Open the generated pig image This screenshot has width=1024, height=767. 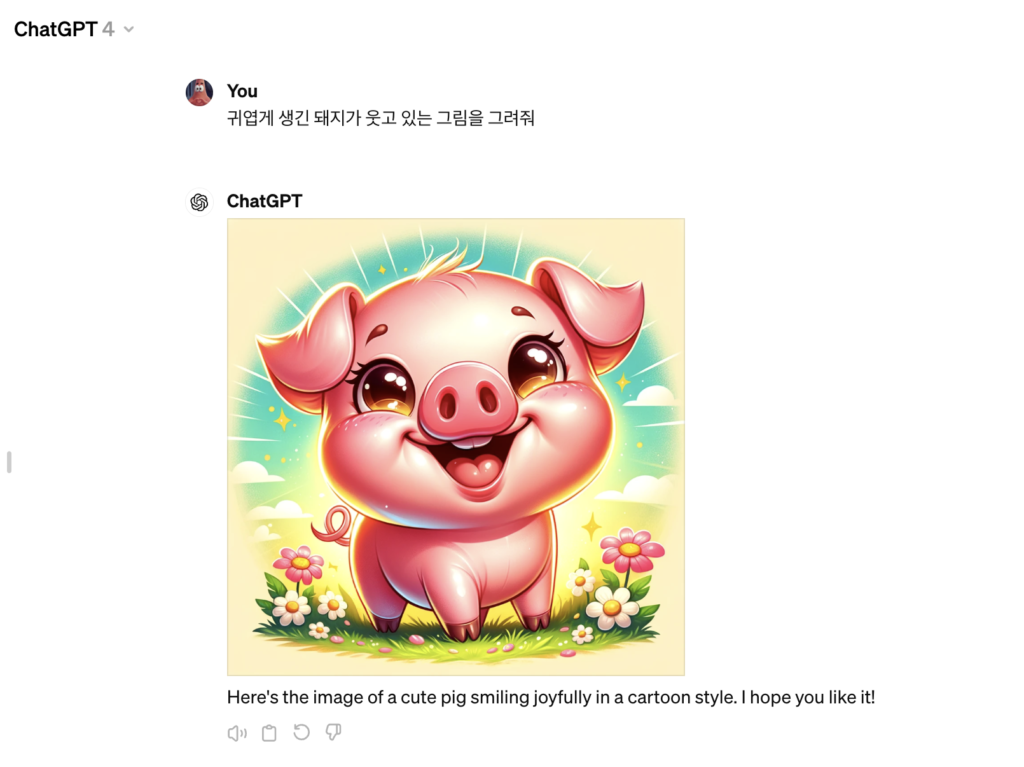point(456,447)
